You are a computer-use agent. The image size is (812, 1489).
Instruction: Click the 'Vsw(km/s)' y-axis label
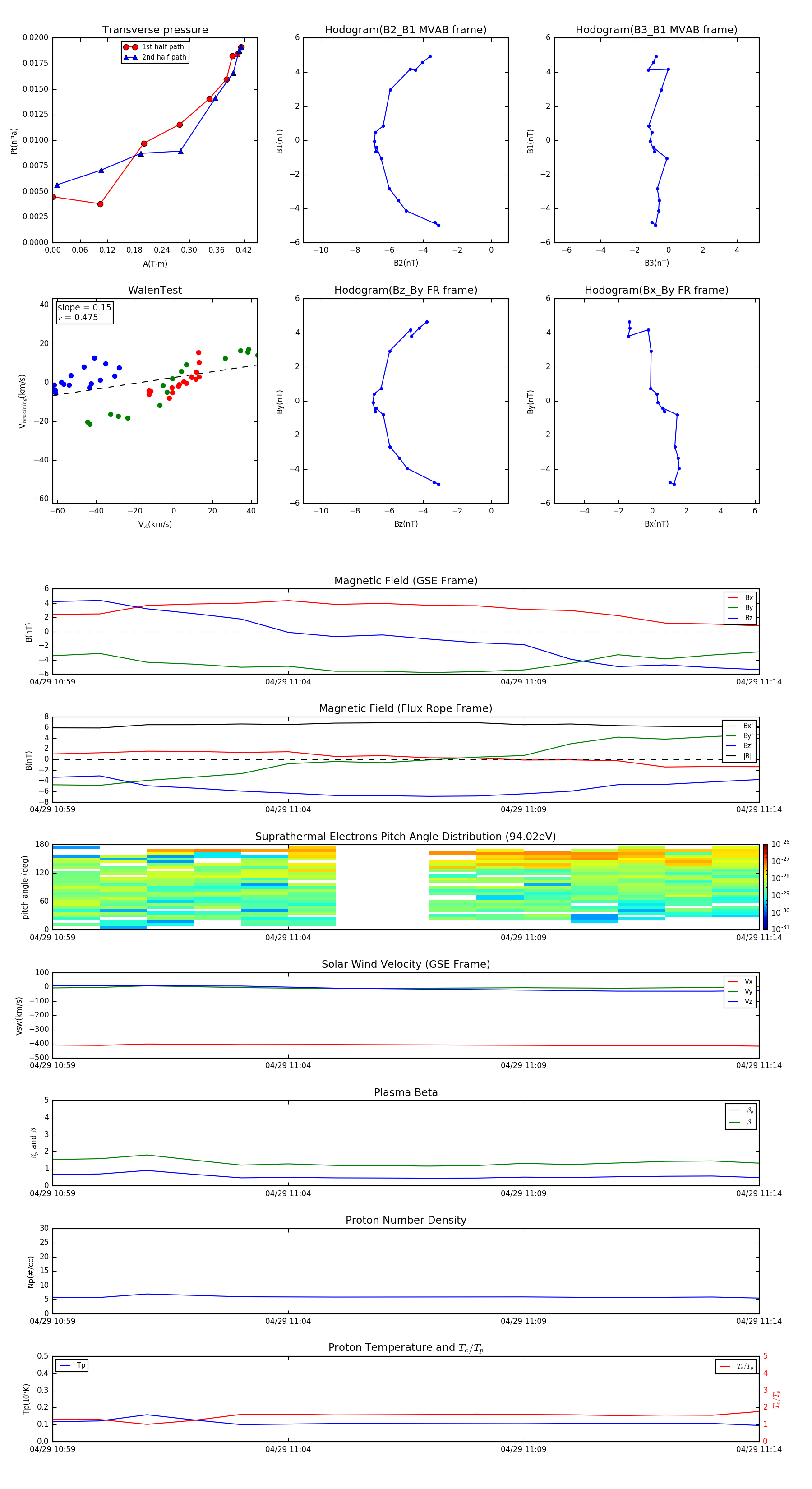click(19, 1016)
